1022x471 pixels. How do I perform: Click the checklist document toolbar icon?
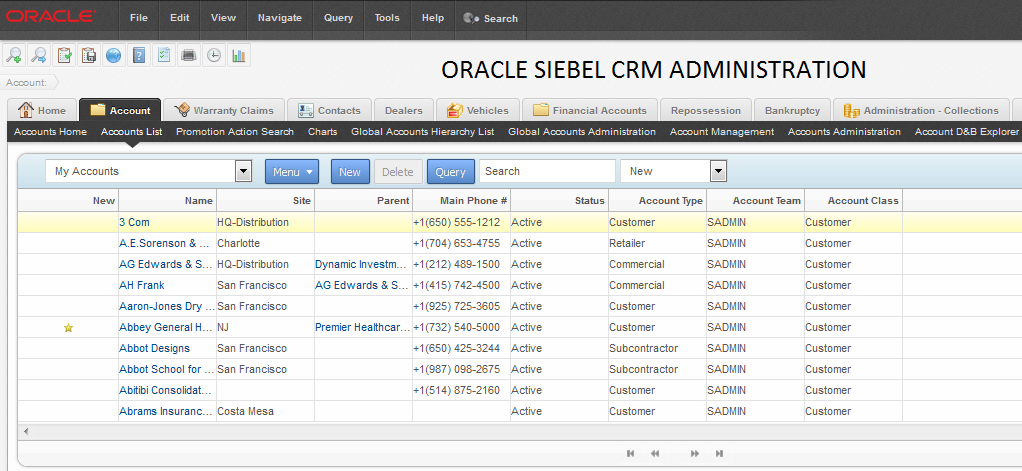click(164, 55)
